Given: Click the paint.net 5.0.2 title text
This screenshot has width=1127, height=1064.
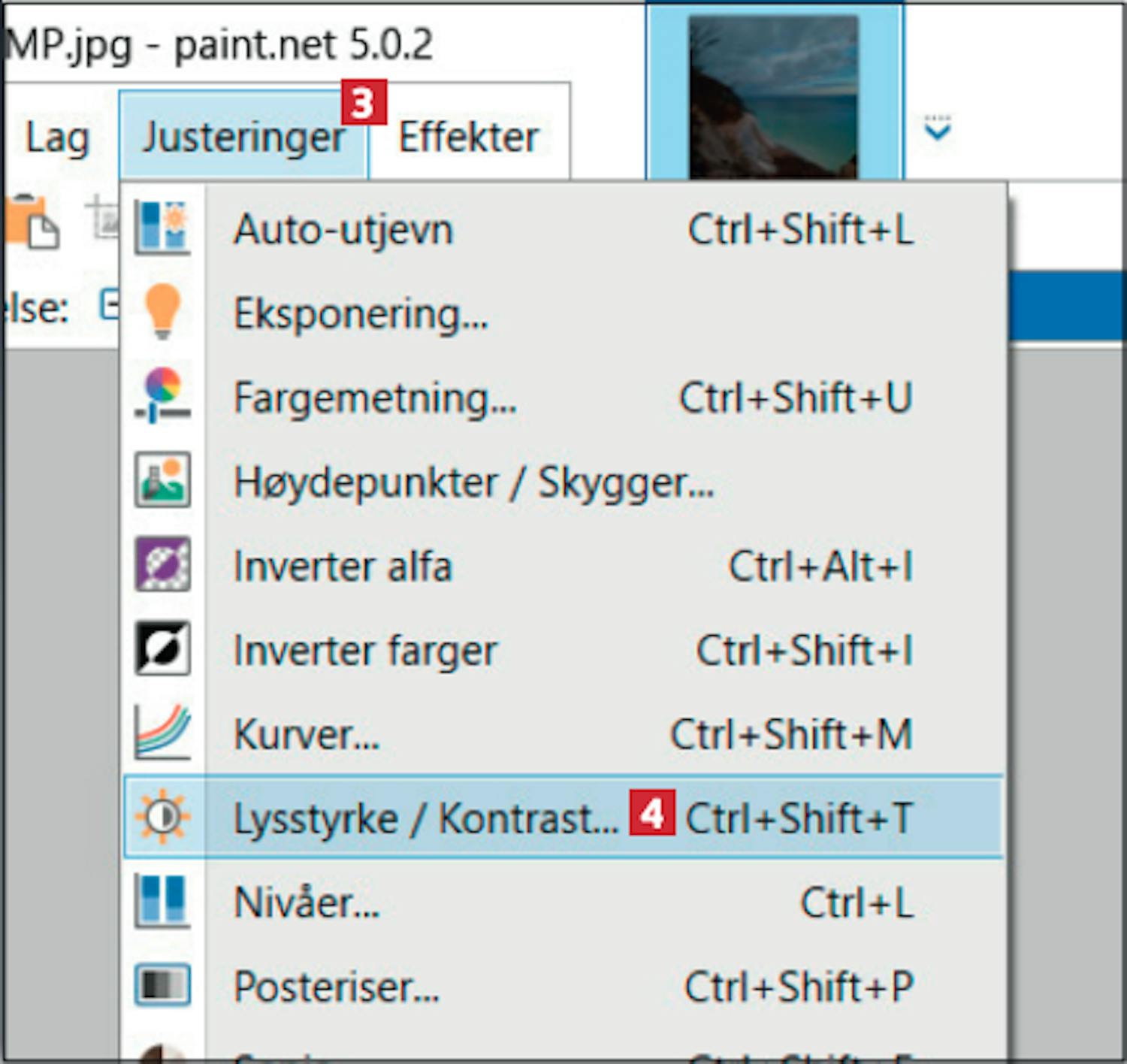Looking at the screenshot, I should [304, 45].
